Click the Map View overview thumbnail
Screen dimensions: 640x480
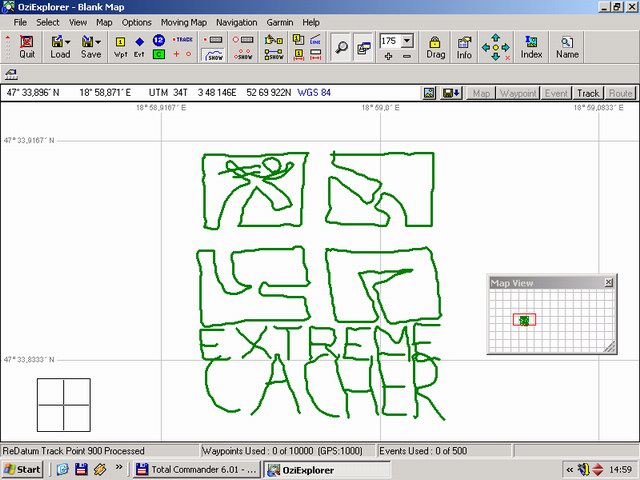coord(524,320)
